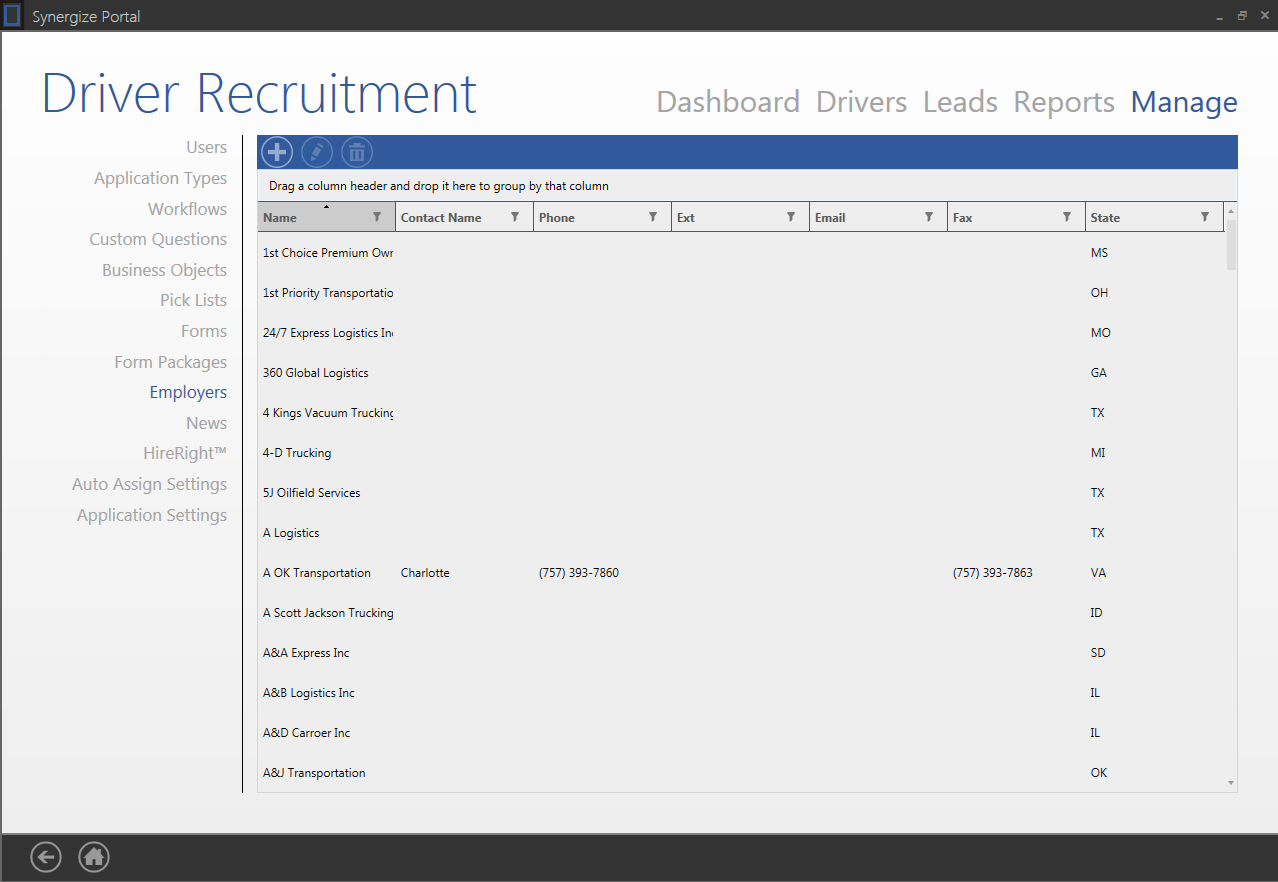Click the scrollbar down arrow in grid
The height and width of the screenshot is (882, 1278).
click(1231, 783)
